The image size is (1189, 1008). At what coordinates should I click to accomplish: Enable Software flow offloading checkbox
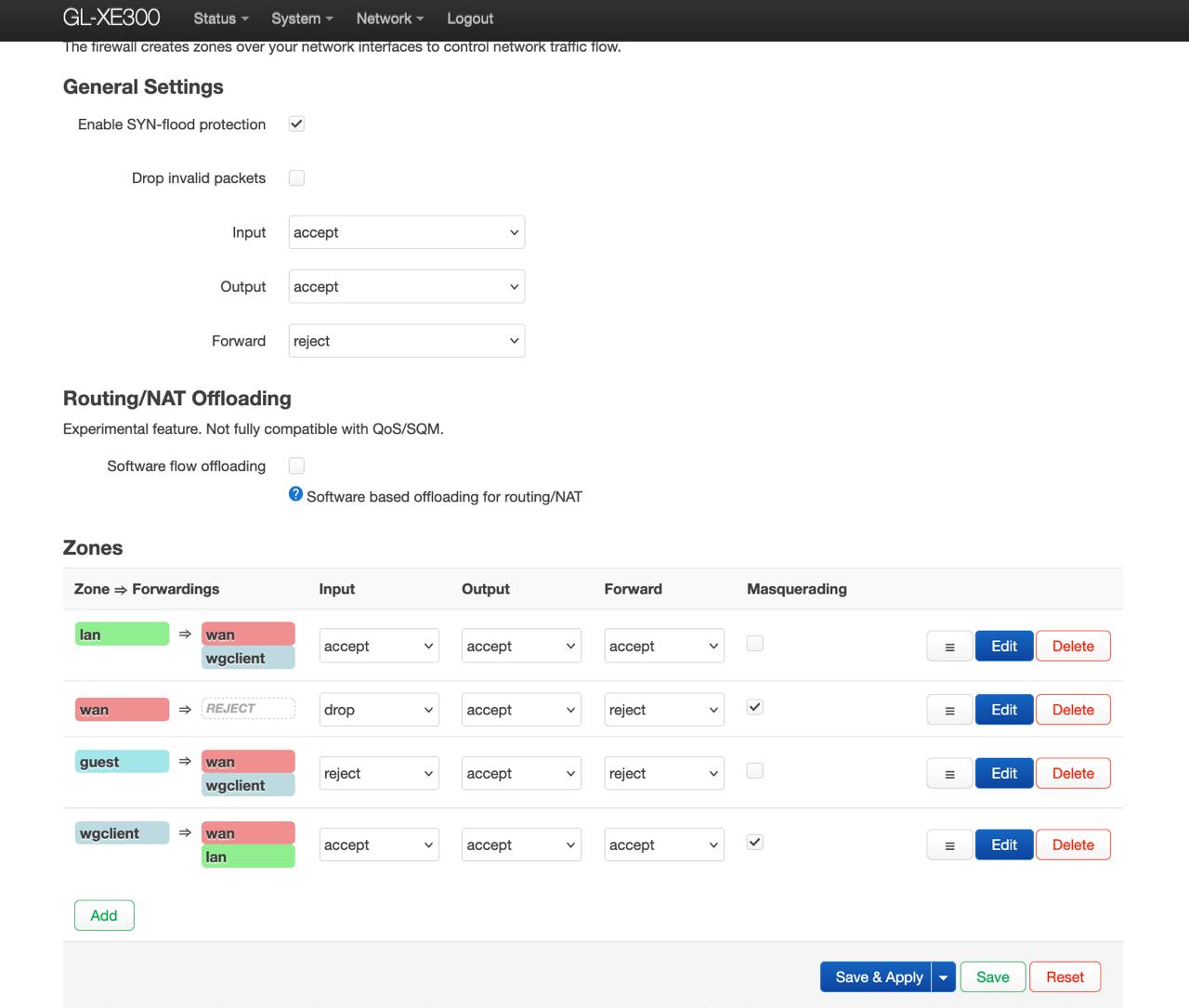(296, 465)
